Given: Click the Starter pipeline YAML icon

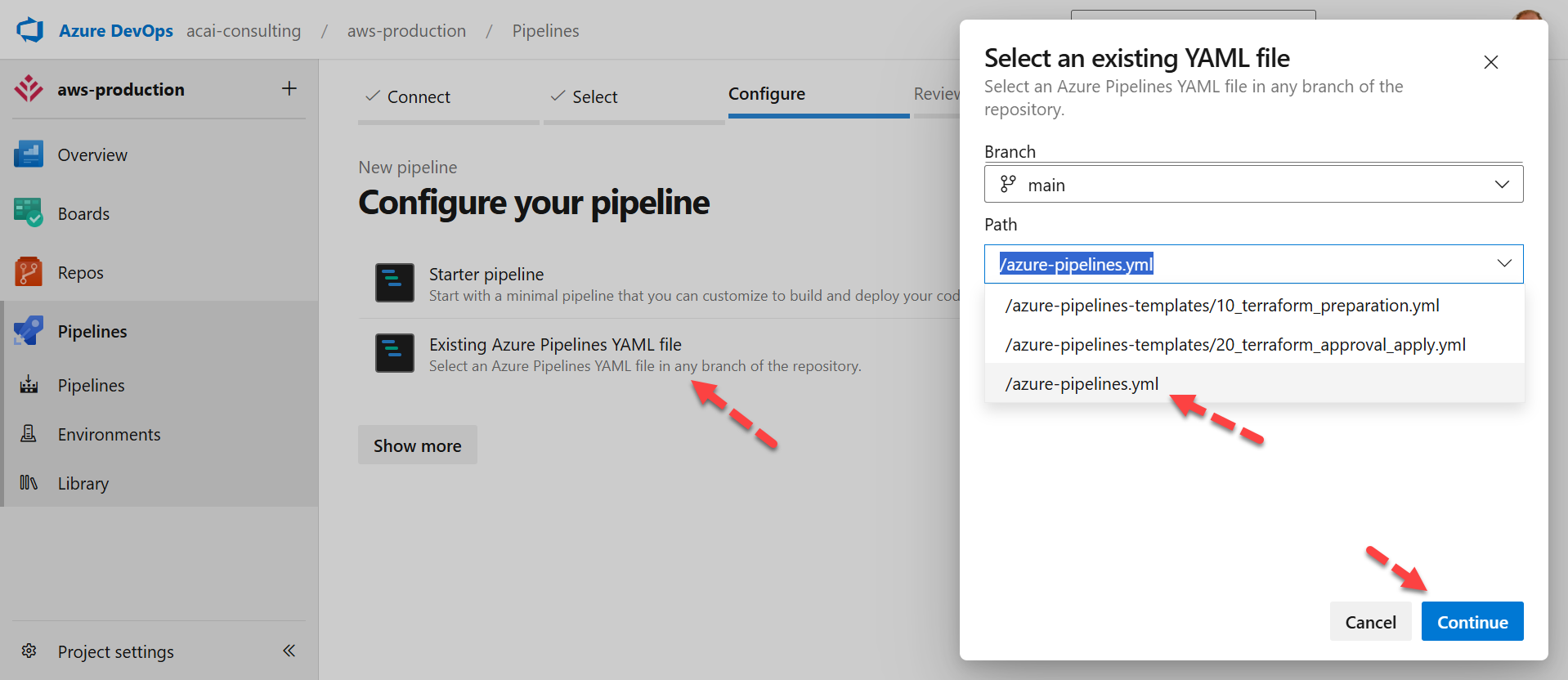Looking at the screenshot, I should pos(395,283).
